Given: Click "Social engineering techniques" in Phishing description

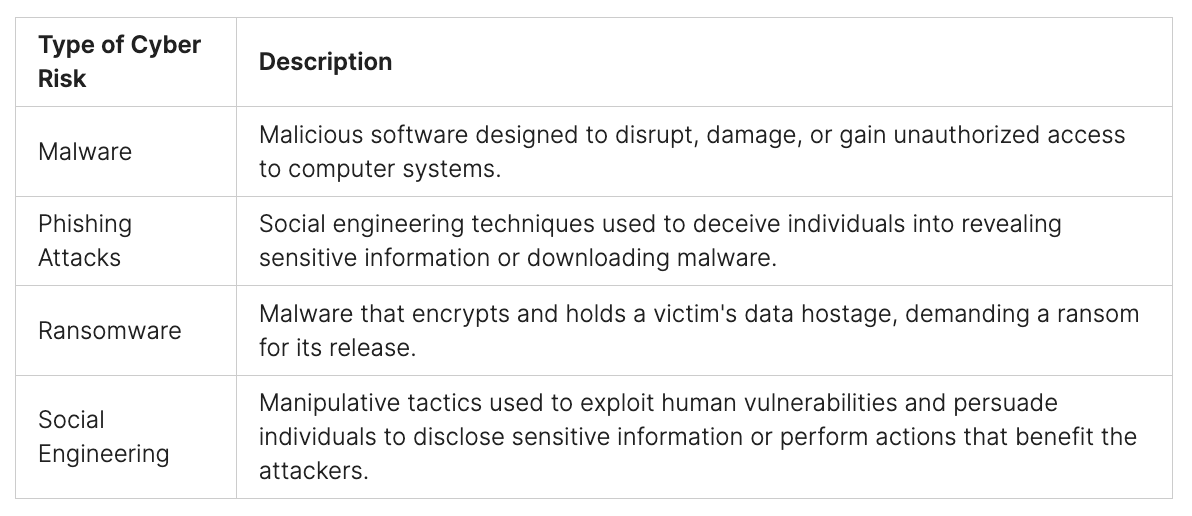Looking at the screenshot, I should tap(409, 224).
